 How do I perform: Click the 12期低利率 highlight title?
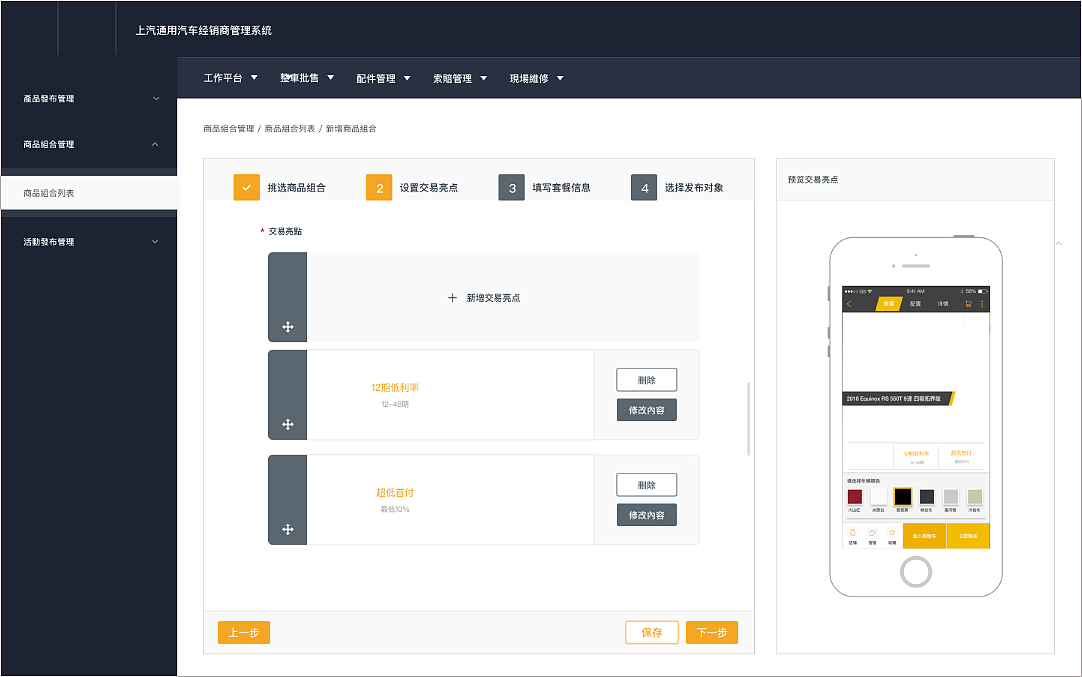[x=395, y=388]
